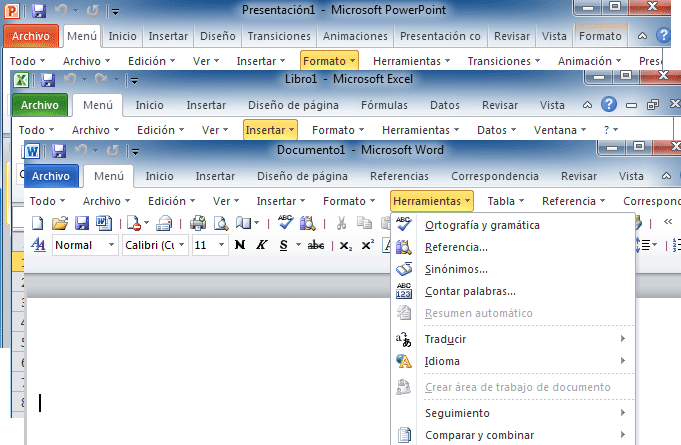
Task: Click Undo arrow in PowerPoint title bar
Action: [x=61, y=10]
